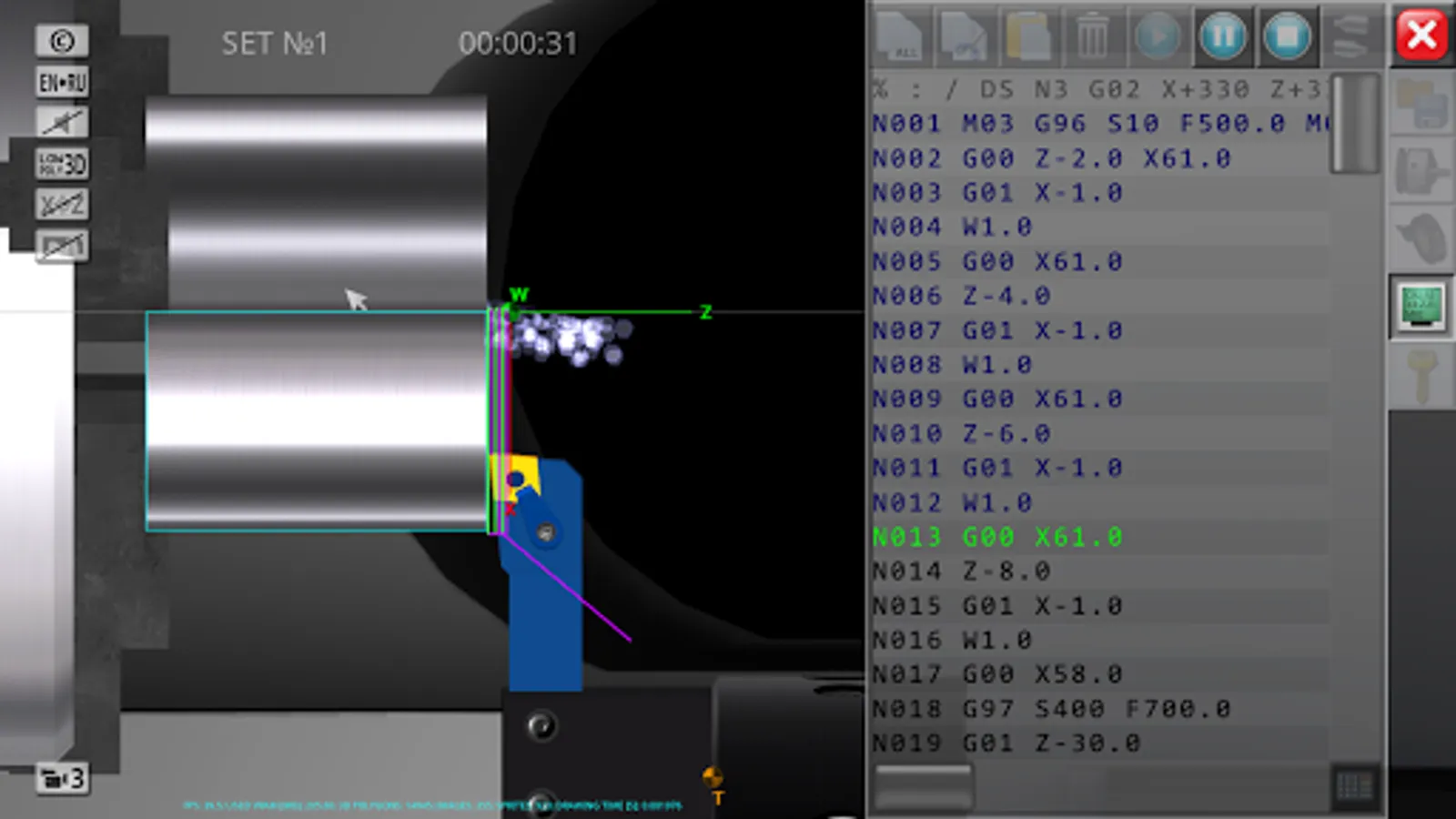Select line N001 M03 G96 S10
1456x819 pixels.
click(1099, 124)
